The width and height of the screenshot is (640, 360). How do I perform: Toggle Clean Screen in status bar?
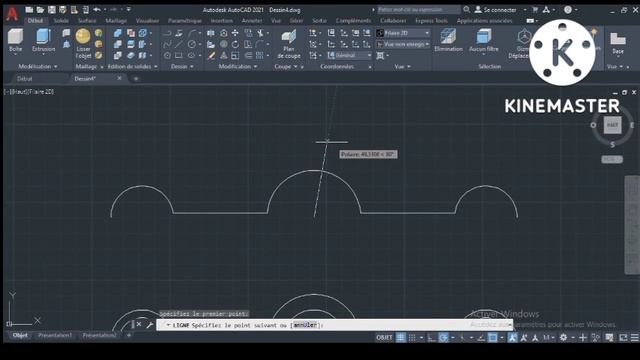(623, 338)
